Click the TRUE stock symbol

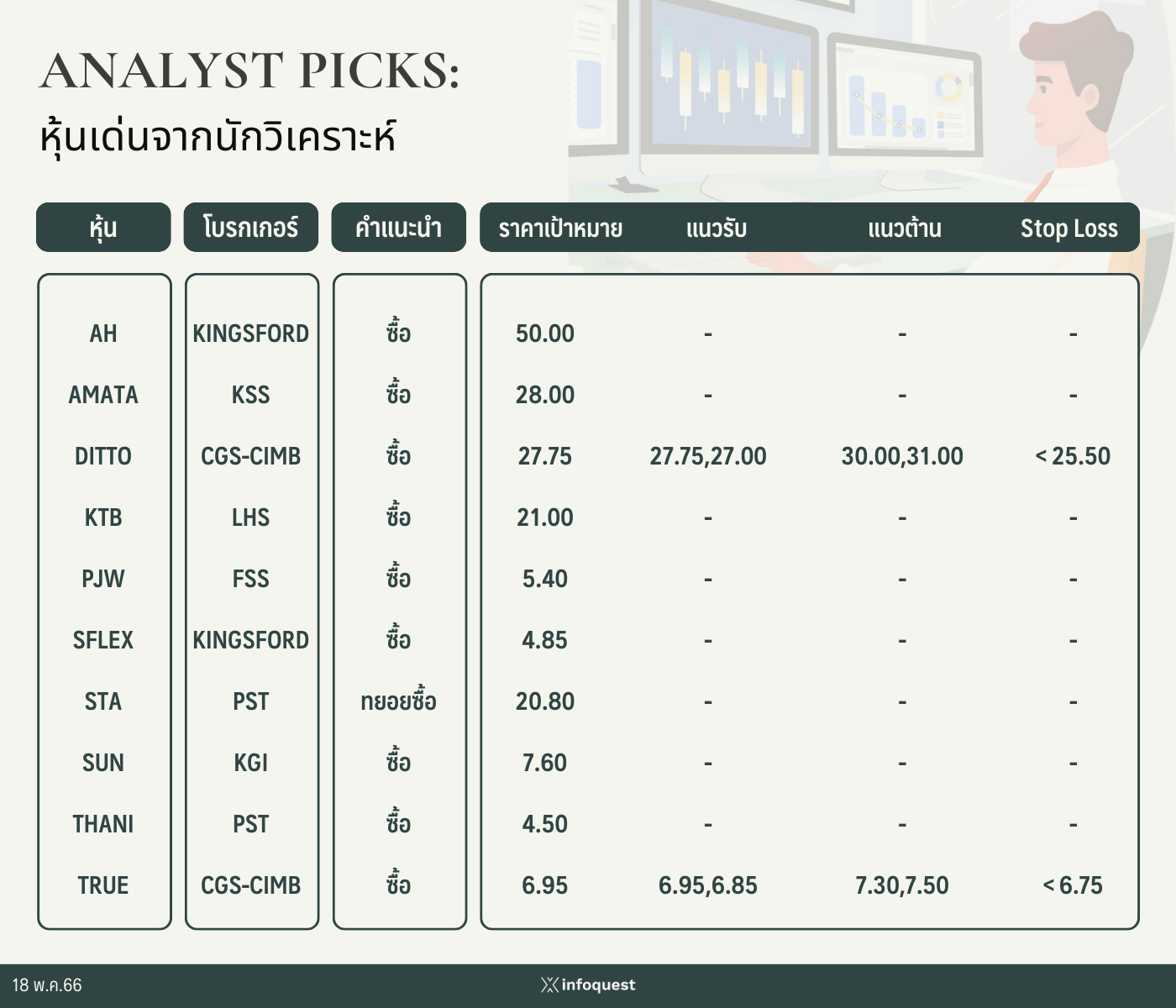103,885
